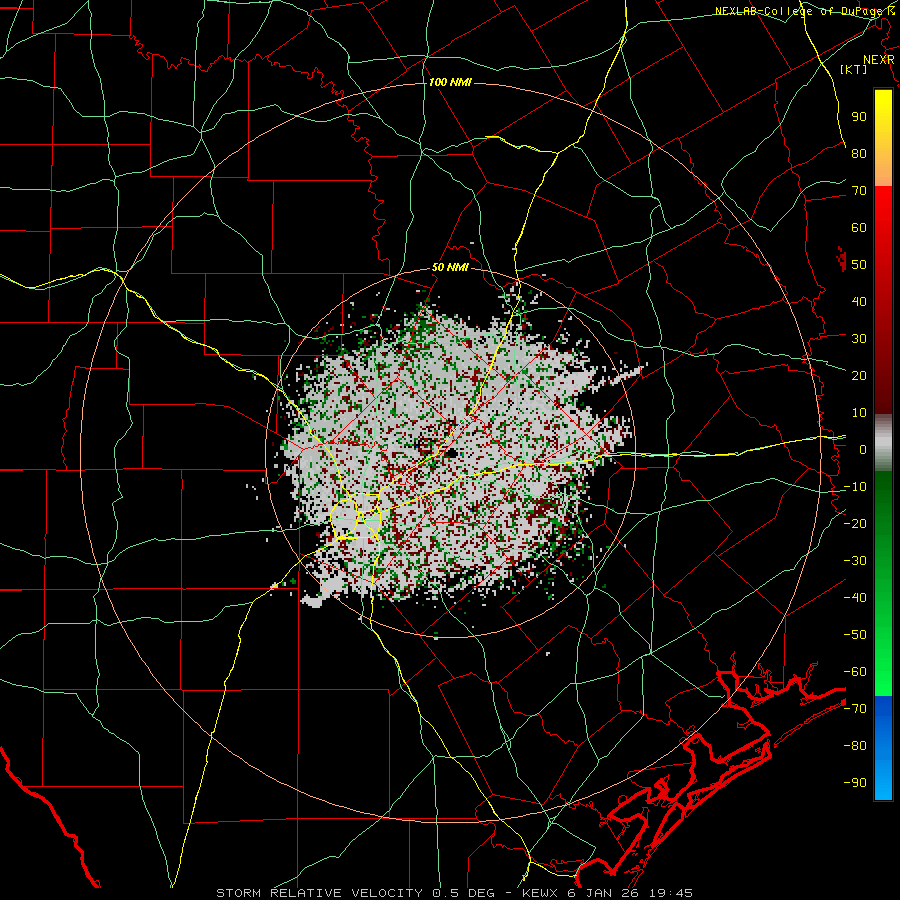The image size is (900, 900).
Task: Click the isolated red echo beside the 50 scale value
Action: point(842,259)
